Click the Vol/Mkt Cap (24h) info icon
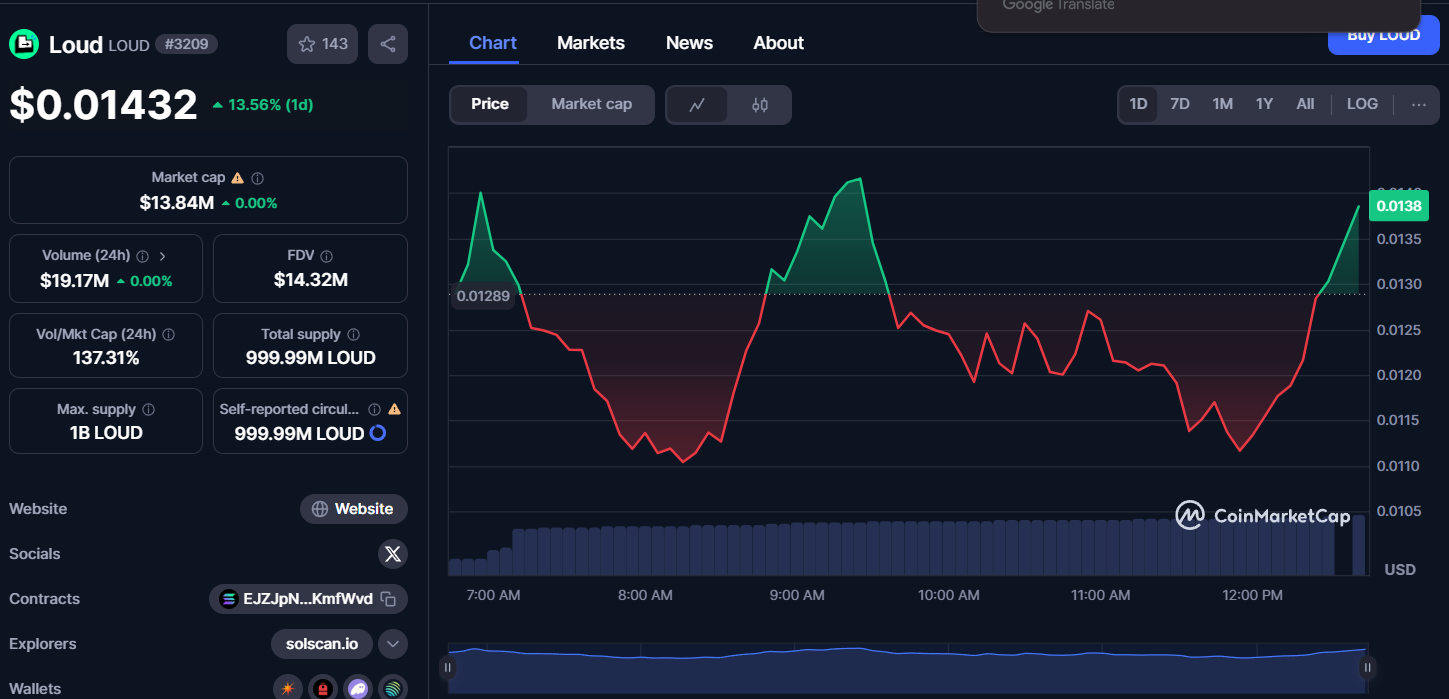The image size is (1449, 699). (x=168, y=335)
